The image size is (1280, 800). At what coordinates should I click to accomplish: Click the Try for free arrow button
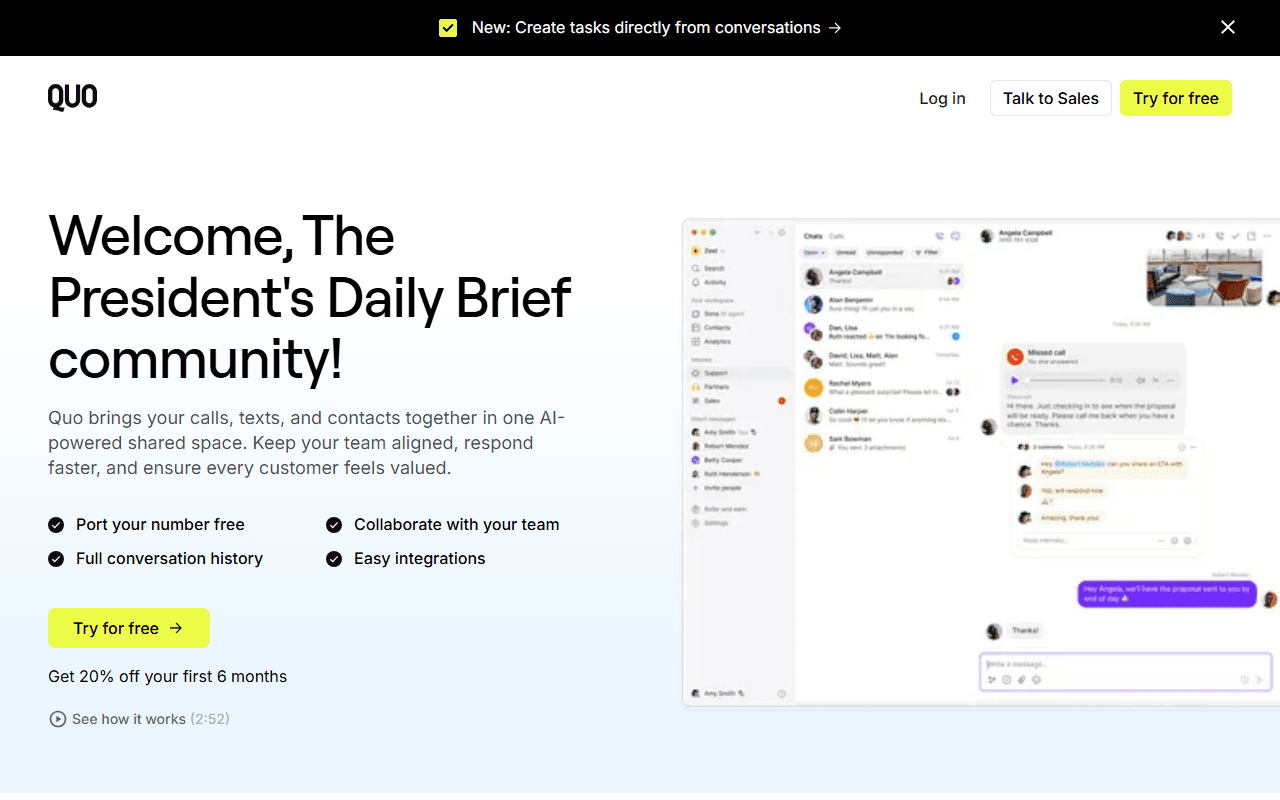[x=129, y=628]
